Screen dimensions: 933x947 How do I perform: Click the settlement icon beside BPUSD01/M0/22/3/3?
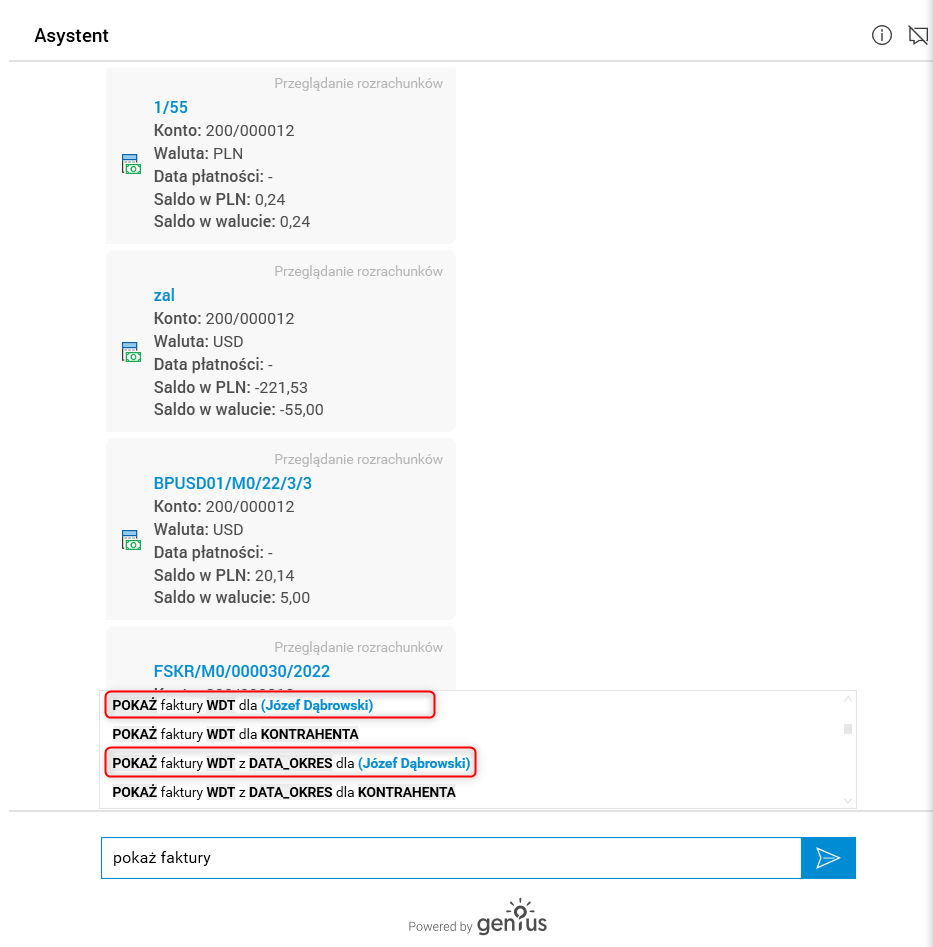coord(131,541)
